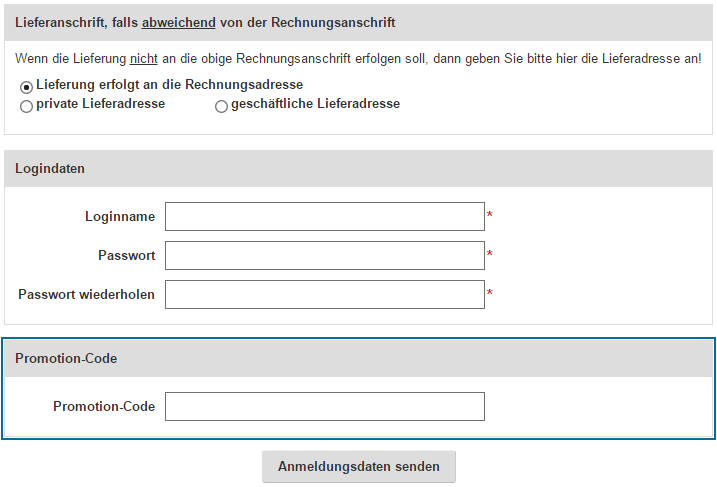Focus the 'Passwort wiederholen' input box

coord(325,294)
